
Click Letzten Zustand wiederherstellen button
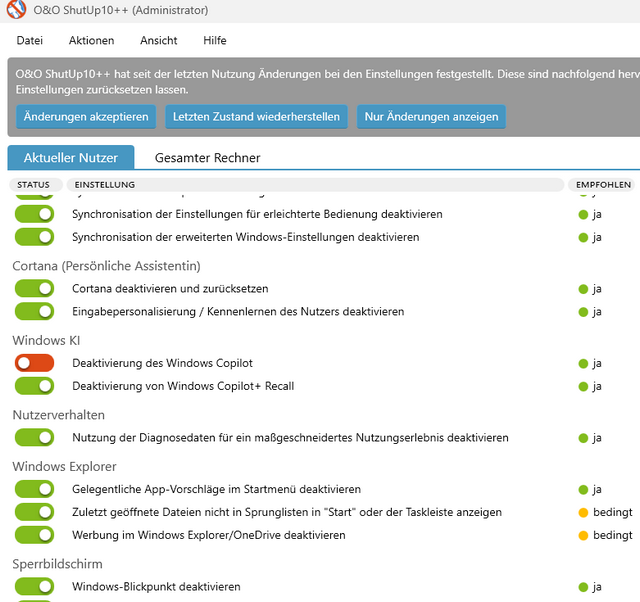(x=256, y=117)
